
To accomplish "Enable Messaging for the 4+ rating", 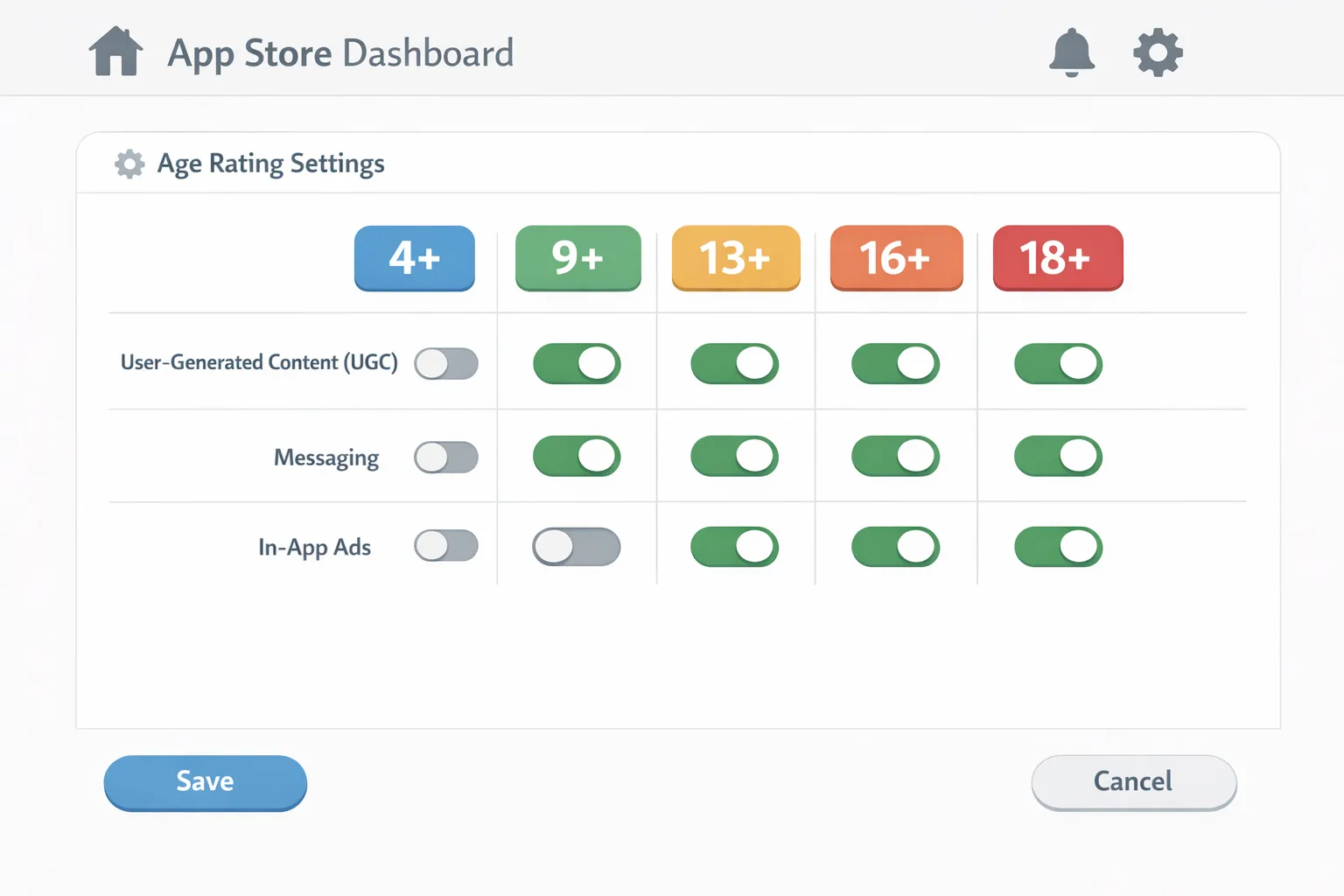I will [445, 456].
